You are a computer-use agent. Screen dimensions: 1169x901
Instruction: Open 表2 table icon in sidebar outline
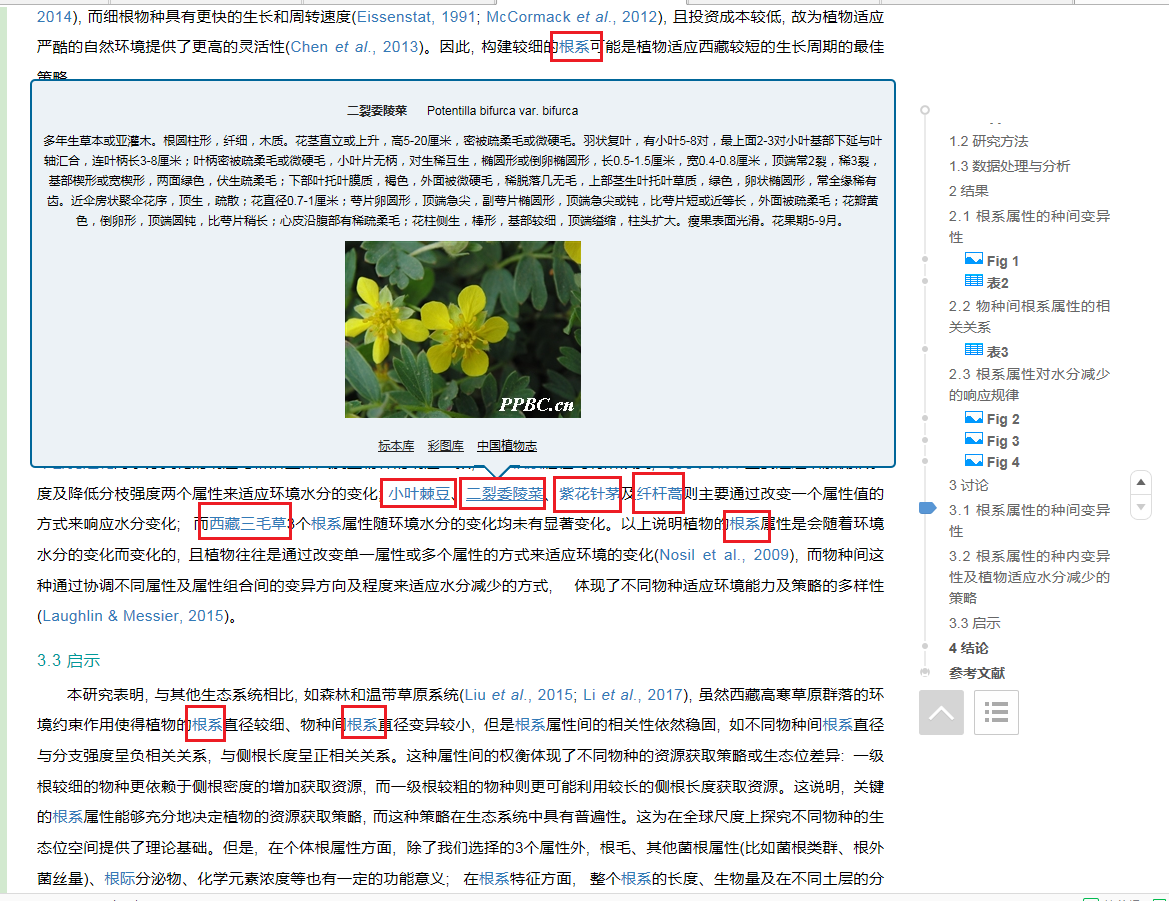click(x=973, y=282)
